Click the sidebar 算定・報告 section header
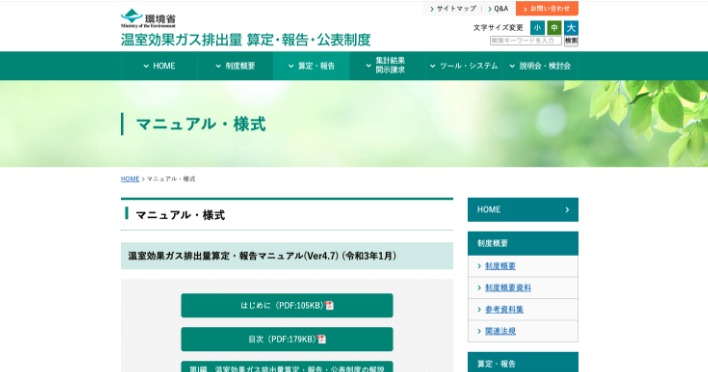 click(523, 363)
